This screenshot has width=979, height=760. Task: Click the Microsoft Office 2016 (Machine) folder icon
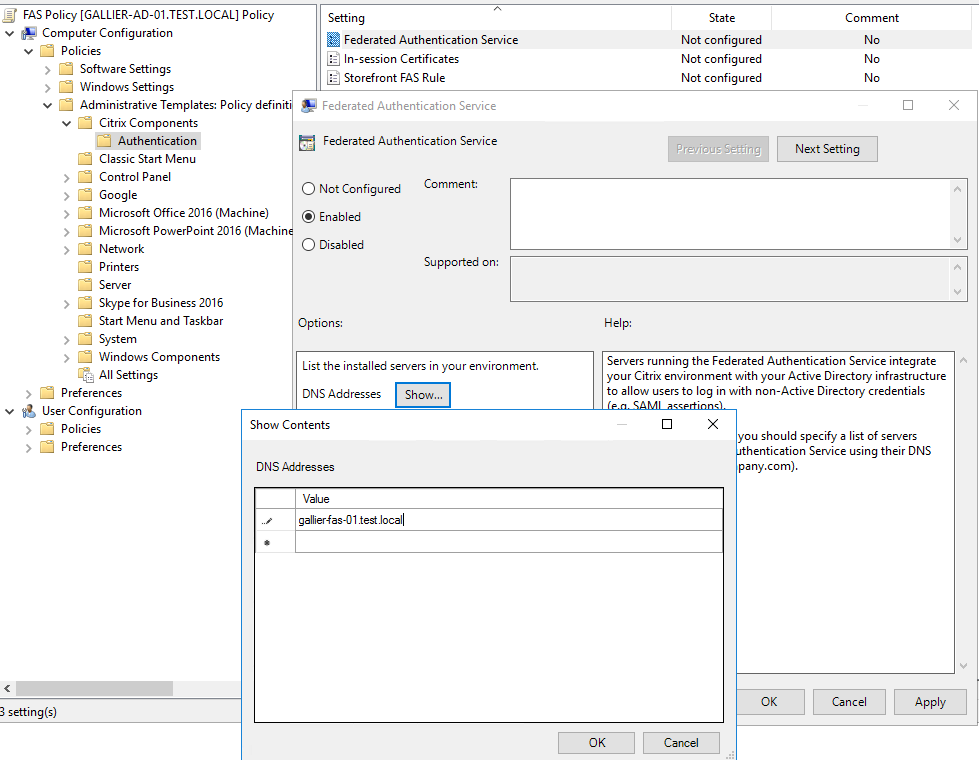(x=86, y=213)
